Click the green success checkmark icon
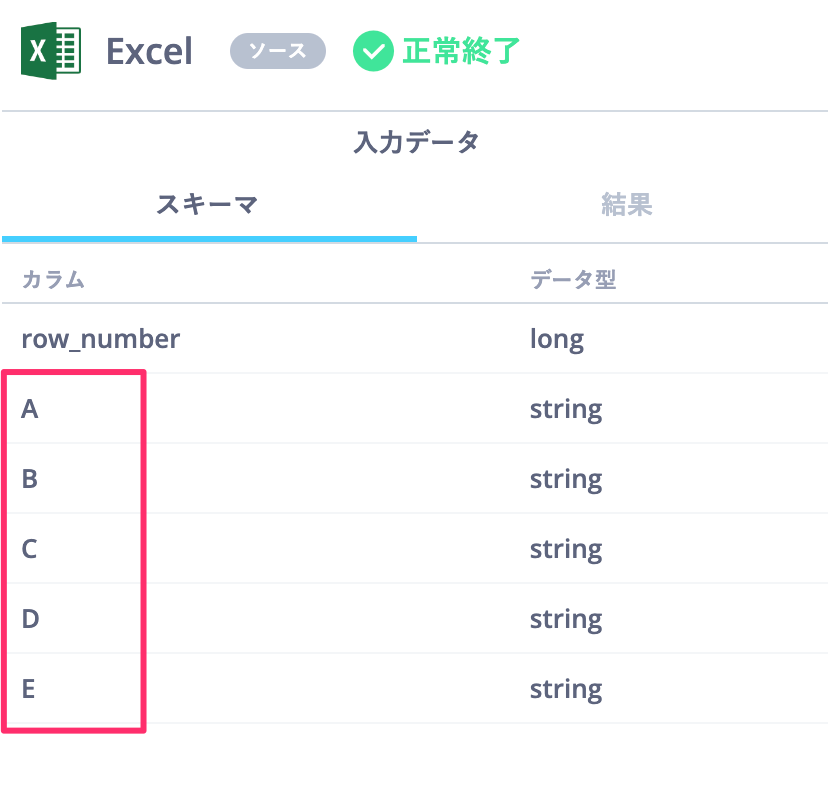This screenshot has height=790, width=828. (373, 51)
